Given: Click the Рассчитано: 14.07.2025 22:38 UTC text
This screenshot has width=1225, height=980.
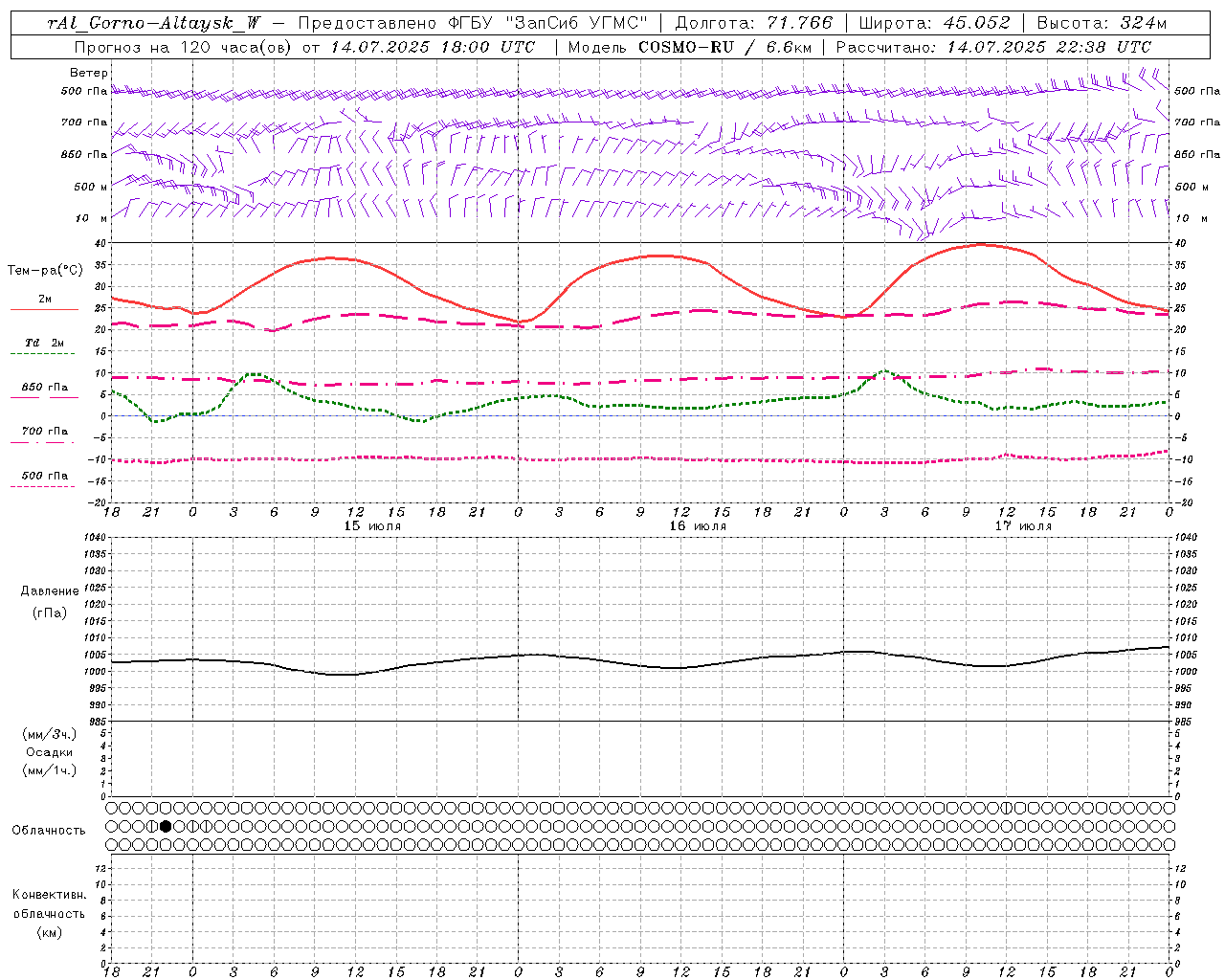Looking at the screenshot, I should [x=993, y=47].
